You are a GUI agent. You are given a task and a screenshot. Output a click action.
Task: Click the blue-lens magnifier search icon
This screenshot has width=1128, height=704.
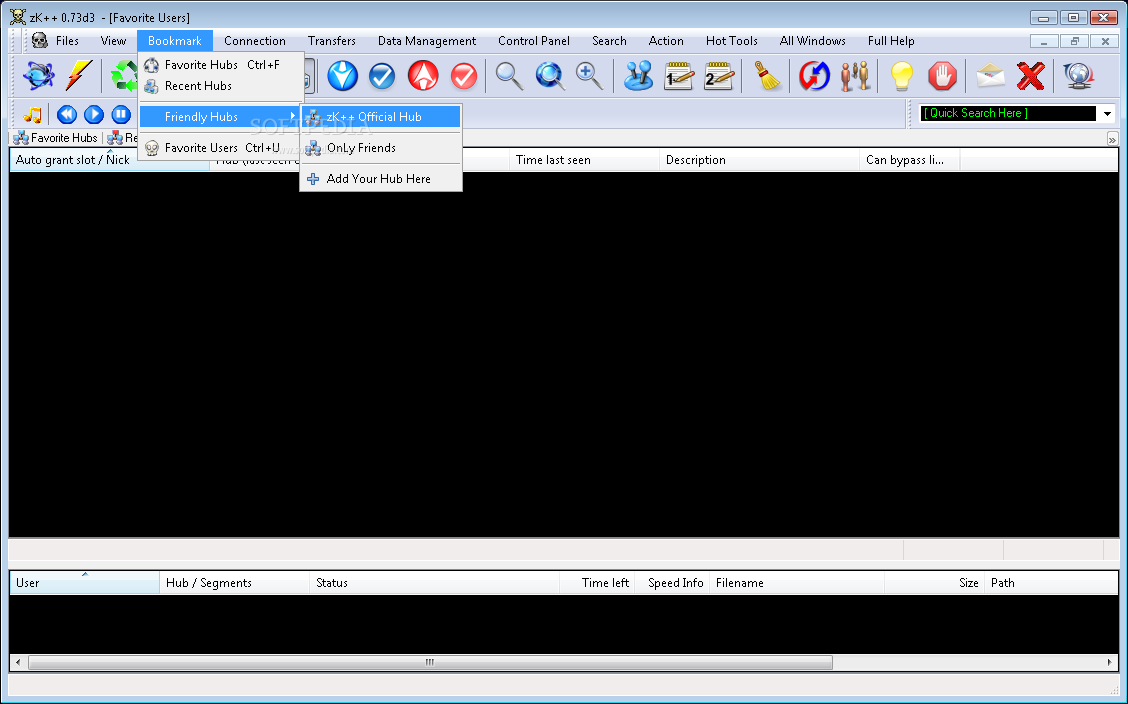(550, 76)
